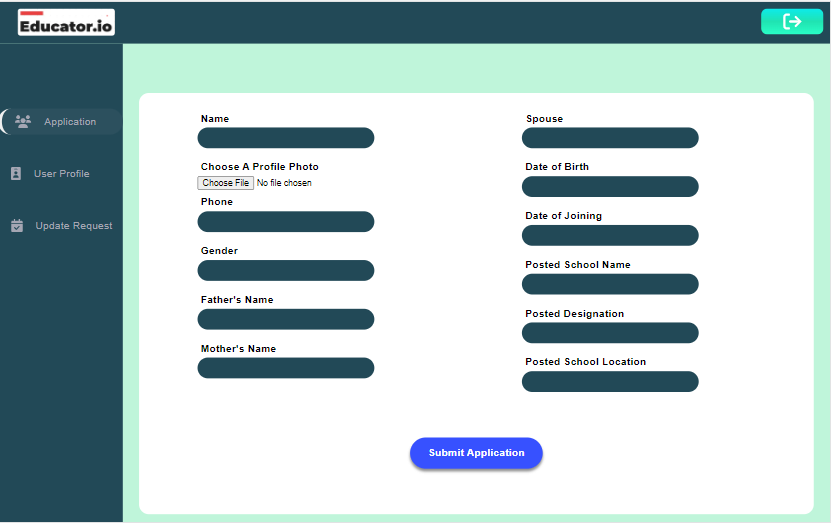Click the Update Request calendar icon
This screenshot has height=523, width=831.
(x=17, y=225)
